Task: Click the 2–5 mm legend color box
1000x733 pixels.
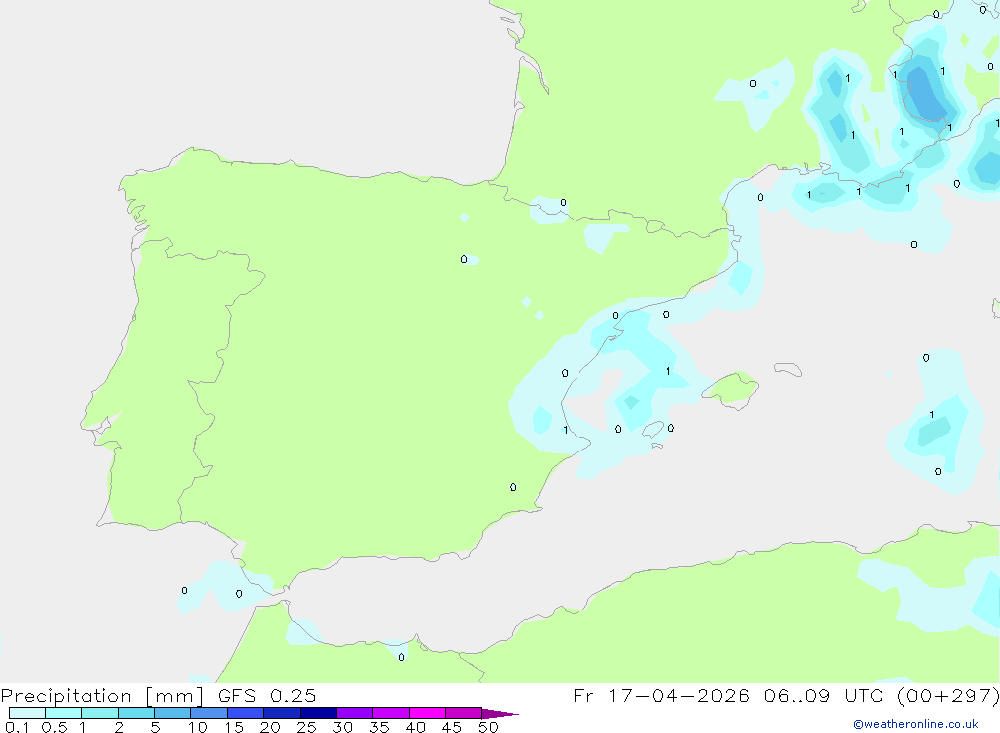Action: [x=136, y=713]
